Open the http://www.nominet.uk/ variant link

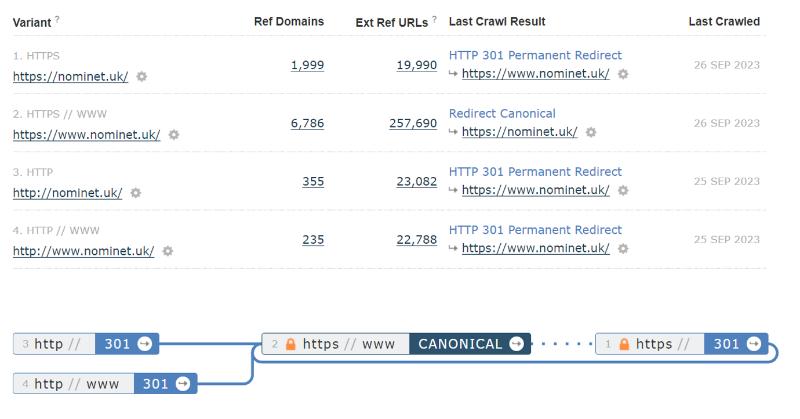(84, 251)
